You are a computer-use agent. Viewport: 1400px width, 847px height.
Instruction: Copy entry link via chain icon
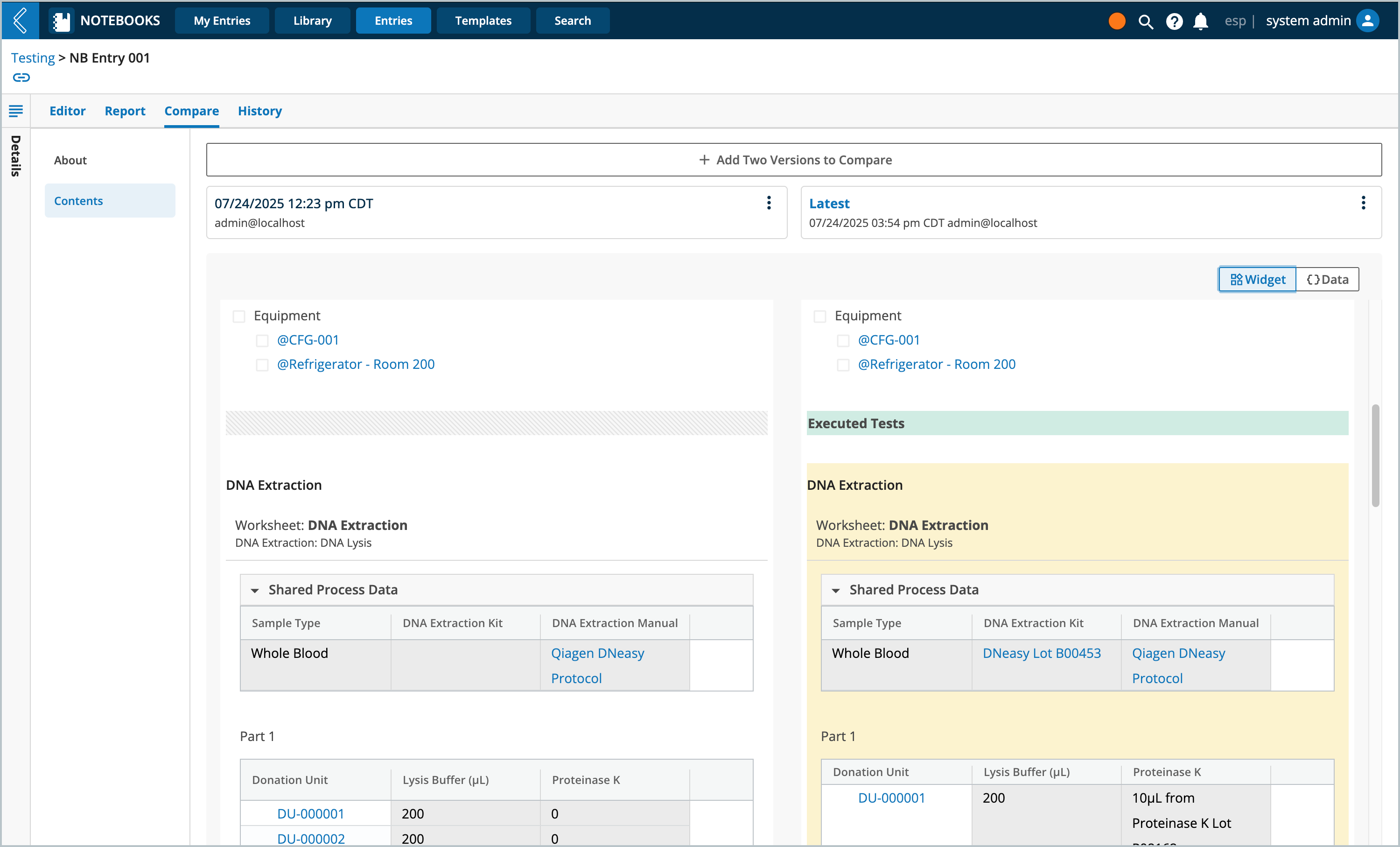pyautogui.click(x=21, y=78)
